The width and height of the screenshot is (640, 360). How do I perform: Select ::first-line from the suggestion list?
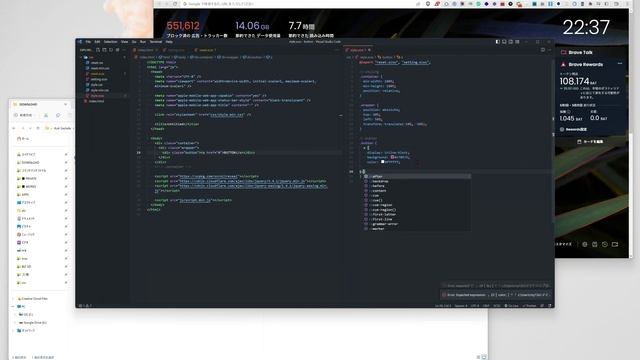point(416,219)
